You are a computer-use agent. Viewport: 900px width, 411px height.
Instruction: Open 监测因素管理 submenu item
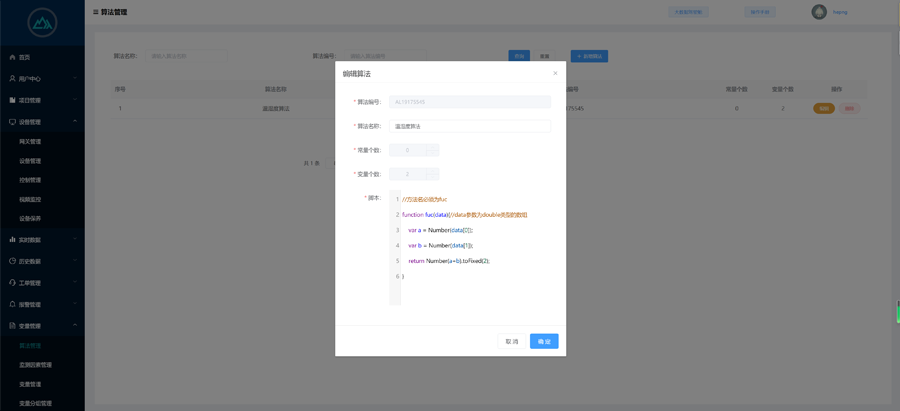[x=35, y=365]
